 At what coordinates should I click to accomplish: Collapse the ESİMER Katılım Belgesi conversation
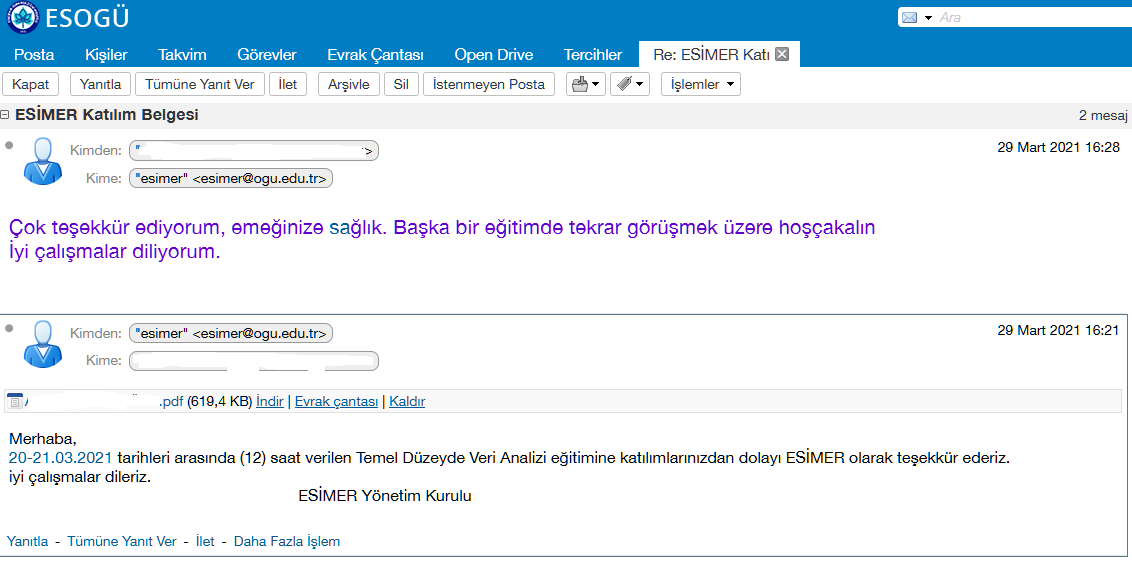click(x=6, y=115)
